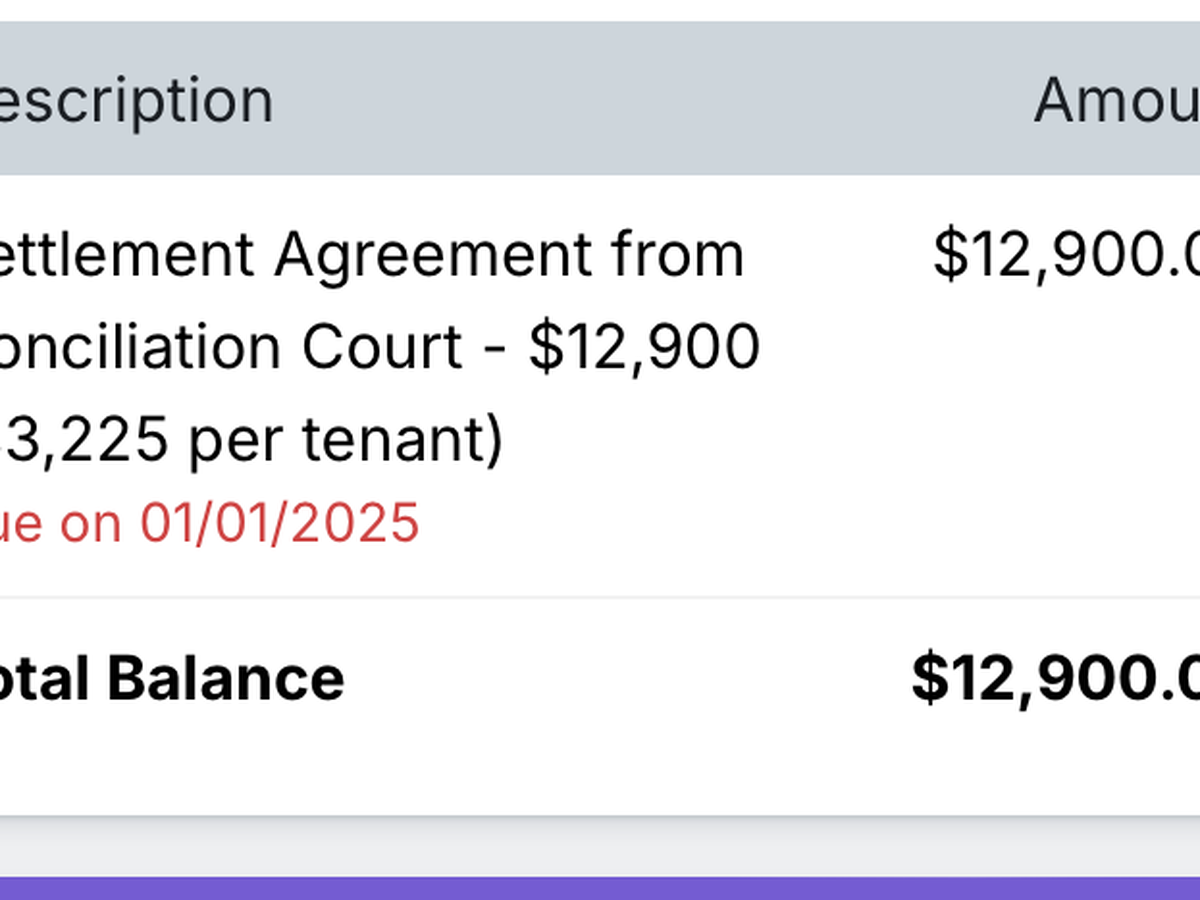Click the divider line above the total row

pos(600,598)
